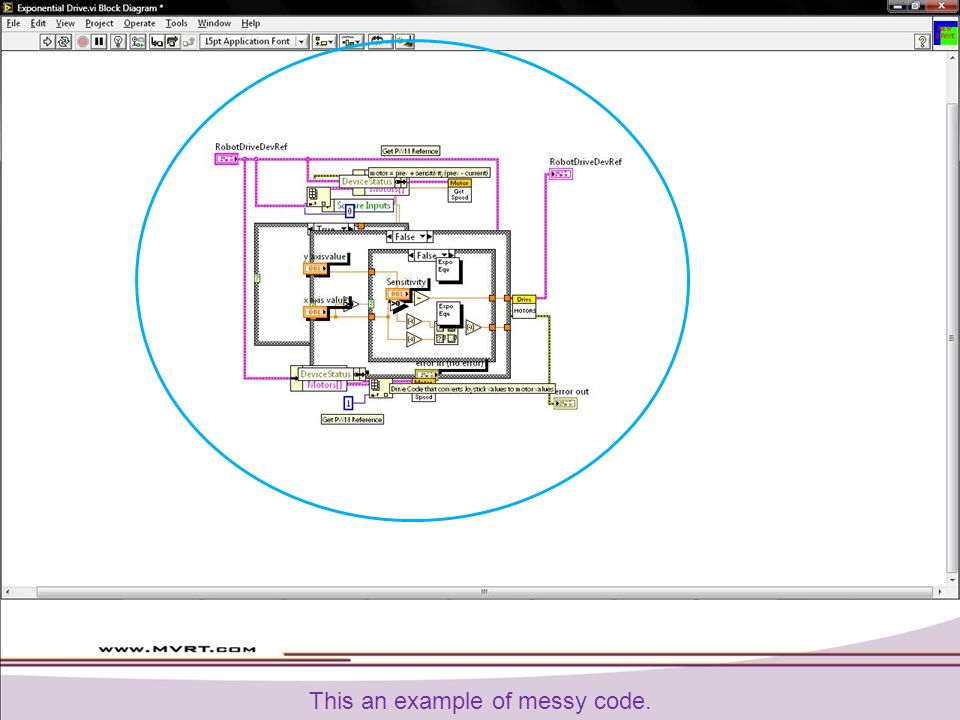This screenshot has height=720, width=960.
Task: Click the Get PWM Reference label below diagram
Action: coord(352,419)
